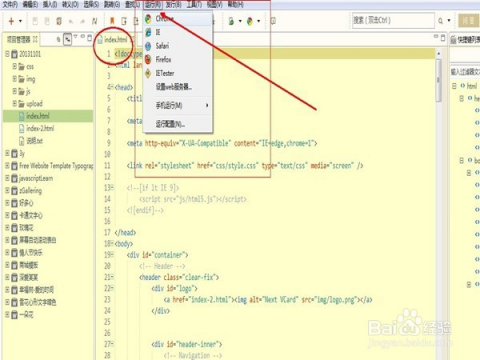
Task: Click the Save All toolbar icon
Action: pyautogui.click(x=47, y=21)
